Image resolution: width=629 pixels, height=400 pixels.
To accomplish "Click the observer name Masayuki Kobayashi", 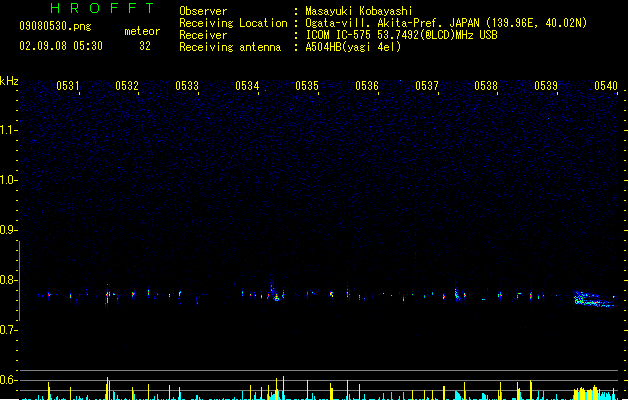I will [359, 11].
